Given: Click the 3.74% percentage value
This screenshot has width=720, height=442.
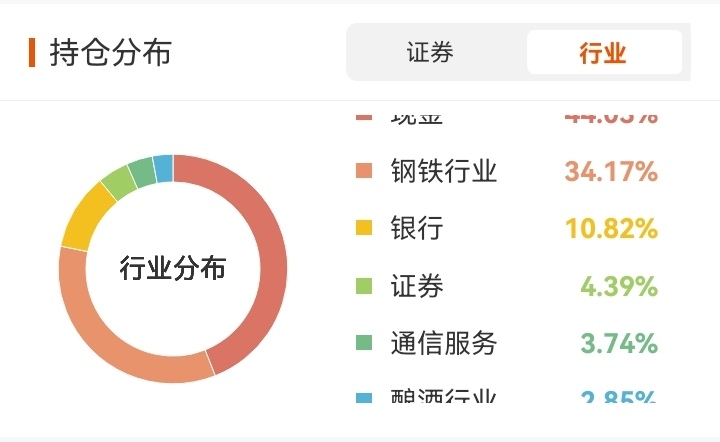Looking at the screenshot, I should (619, 343).
